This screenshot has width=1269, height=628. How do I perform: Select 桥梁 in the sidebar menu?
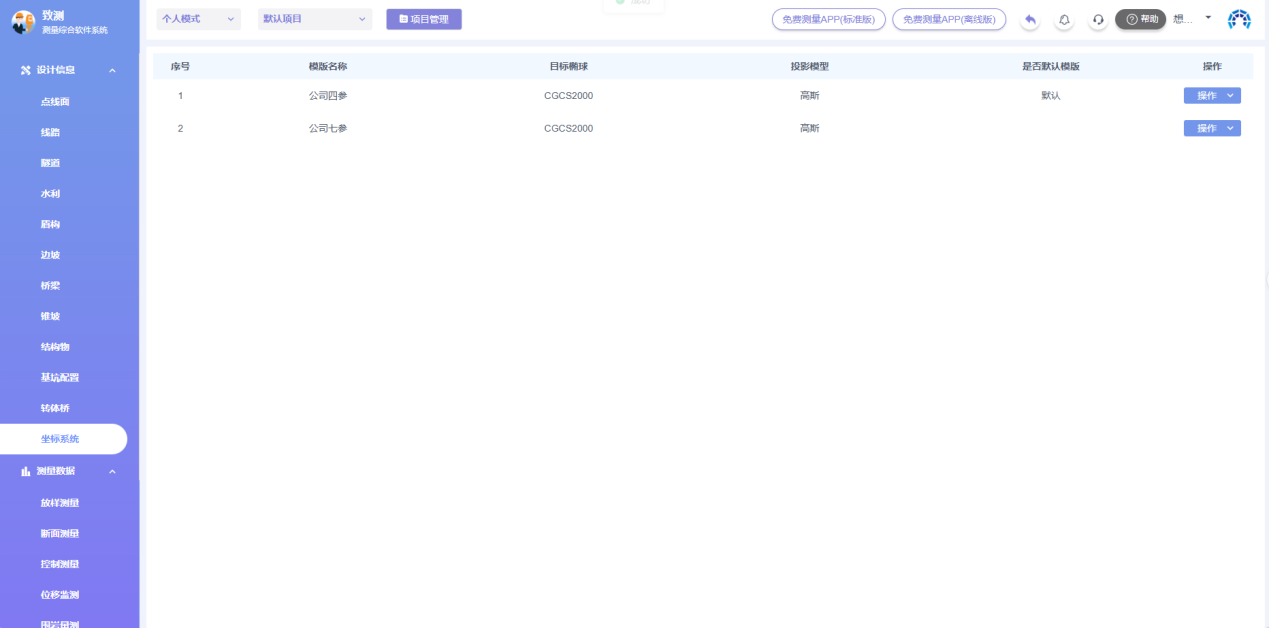(50, 286)
